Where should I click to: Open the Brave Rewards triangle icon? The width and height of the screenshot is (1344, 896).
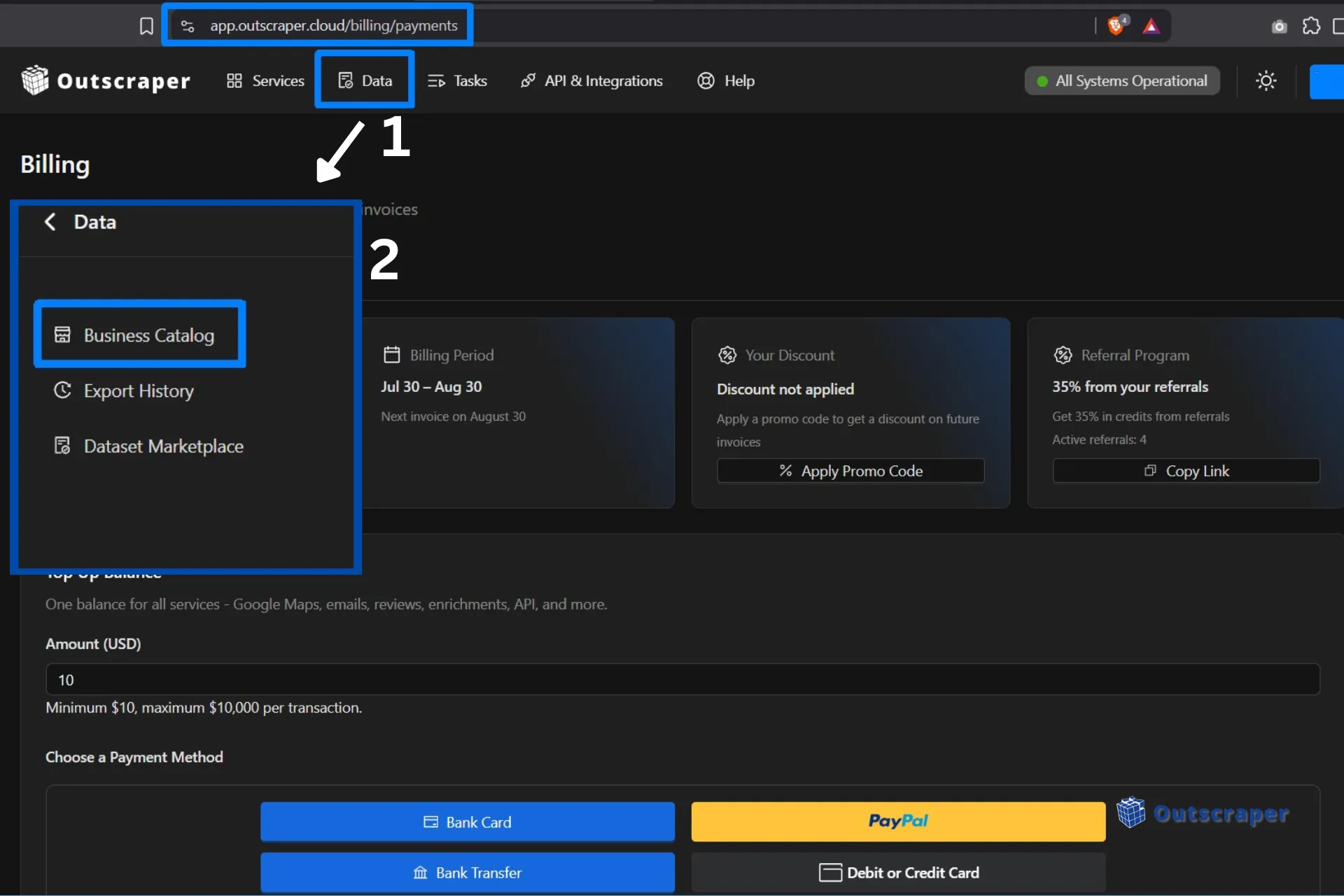(1151, 27)
